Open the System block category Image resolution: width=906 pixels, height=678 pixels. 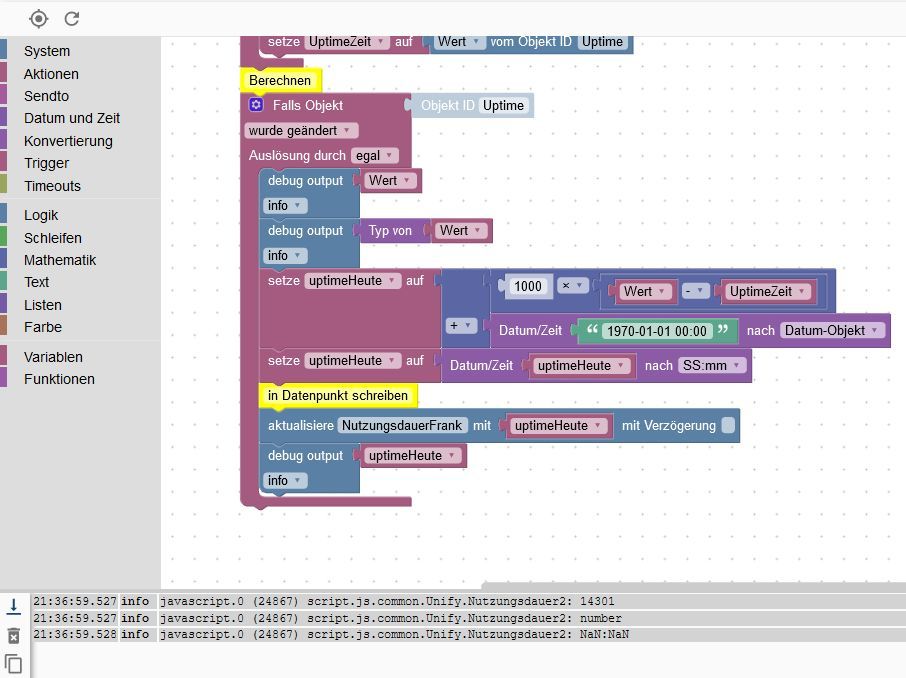(x=47, y=51)
